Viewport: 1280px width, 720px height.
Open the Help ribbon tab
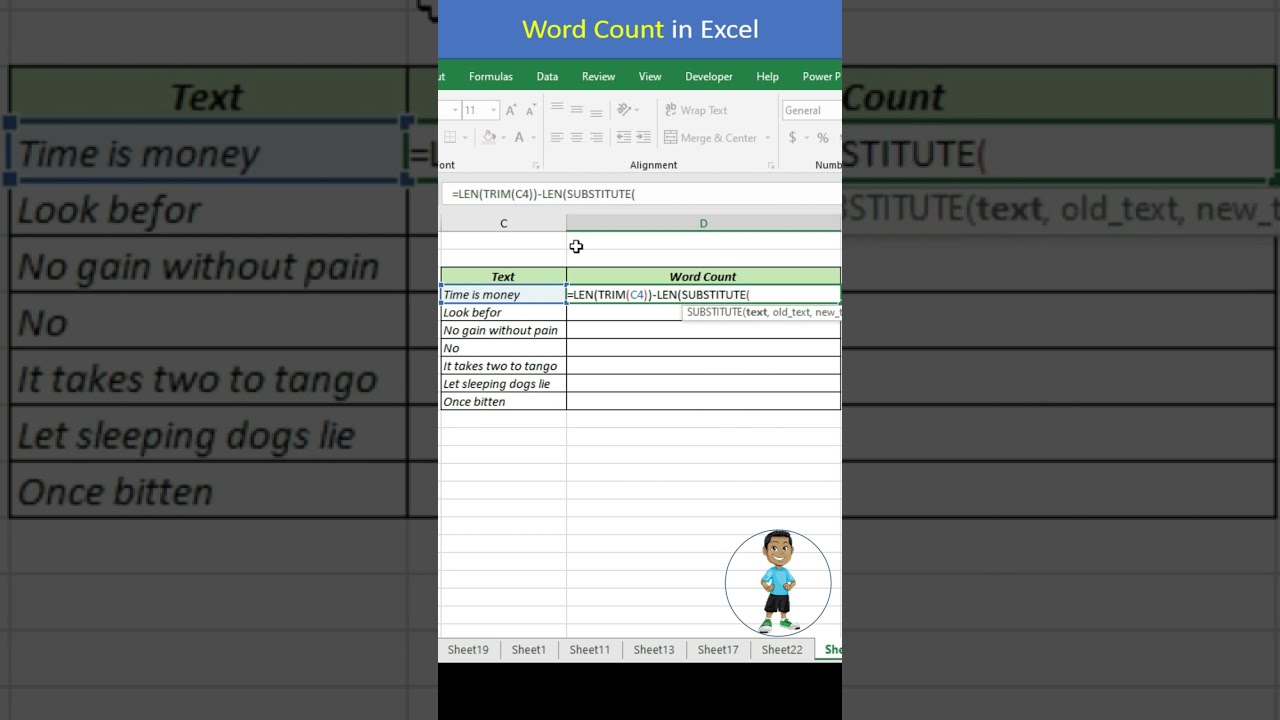click(x=767, y=76)
